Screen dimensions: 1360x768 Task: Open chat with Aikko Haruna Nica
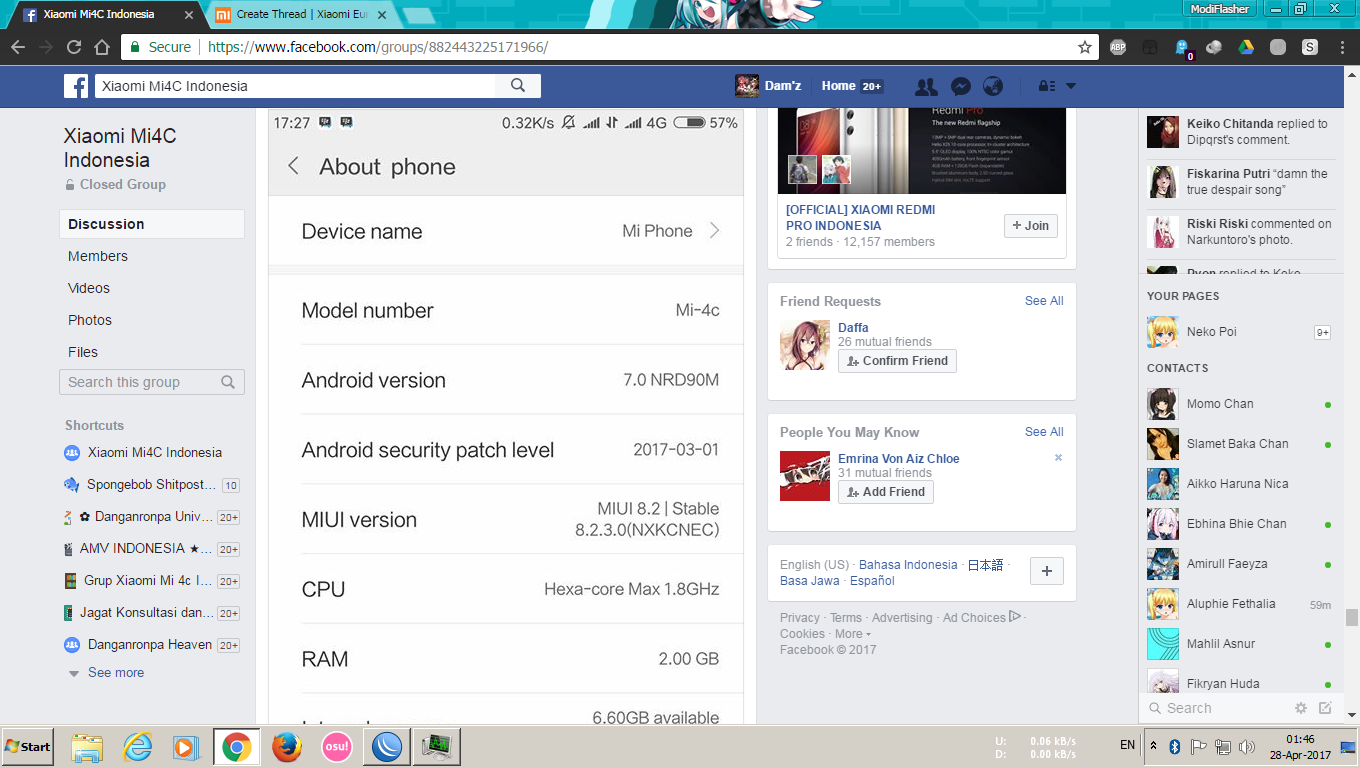tap(1239, 484)
